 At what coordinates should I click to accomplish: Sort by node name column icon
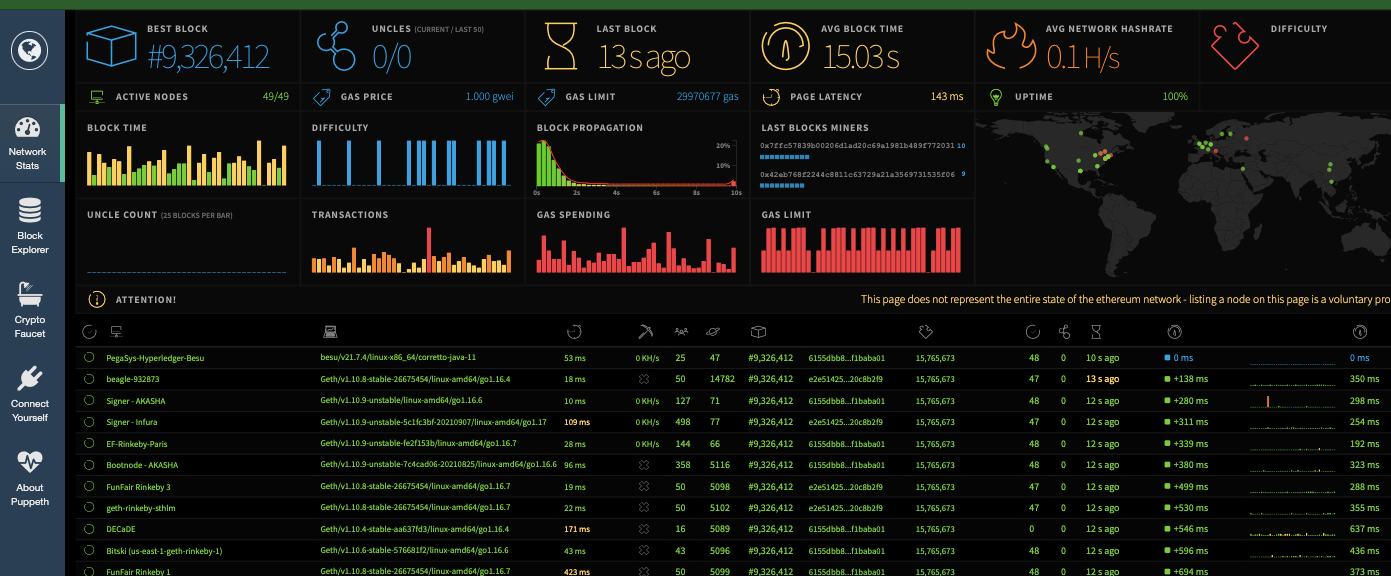pos(116,331)
